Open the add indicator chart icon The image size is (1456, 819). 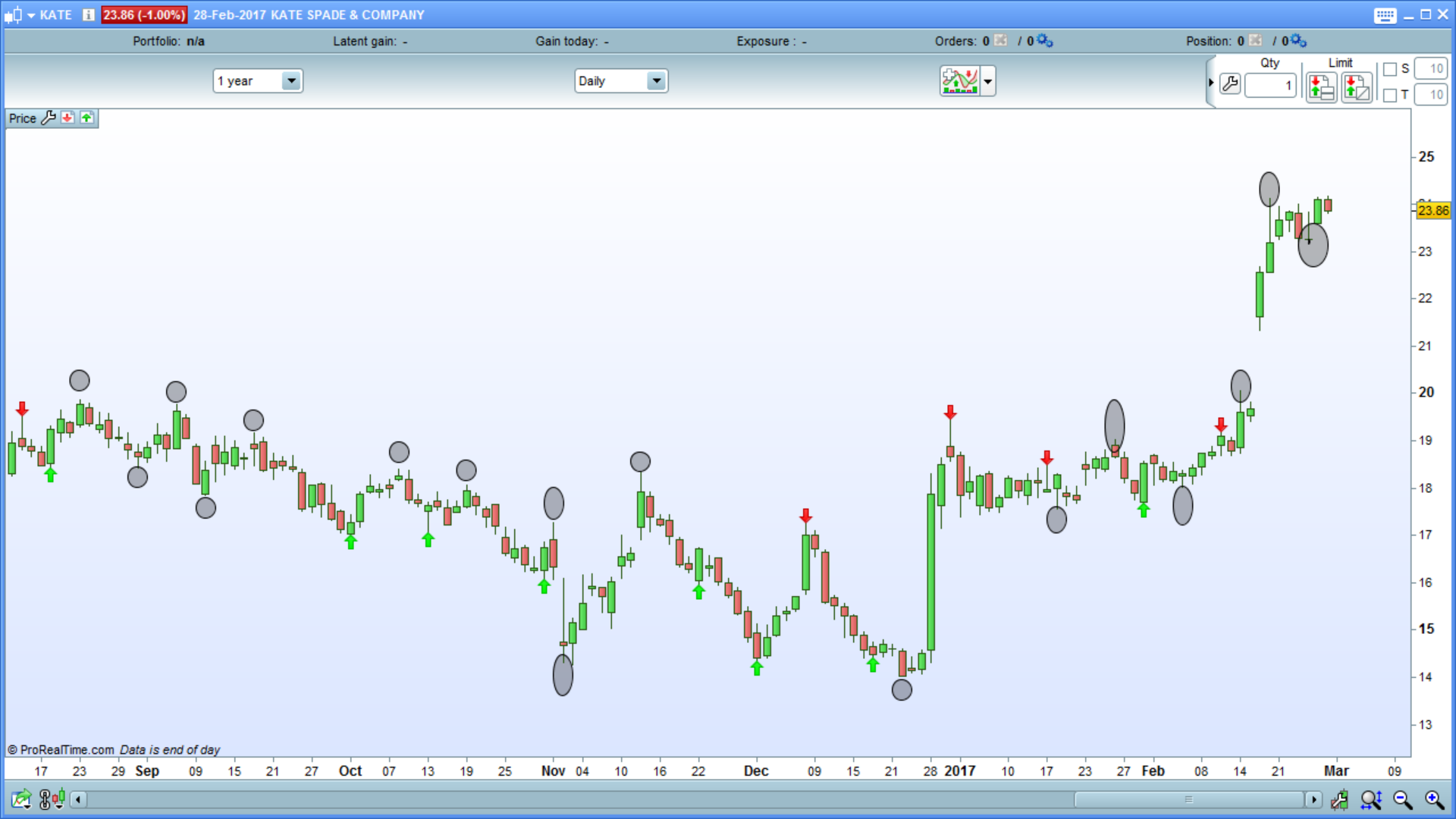click(959, 80)
